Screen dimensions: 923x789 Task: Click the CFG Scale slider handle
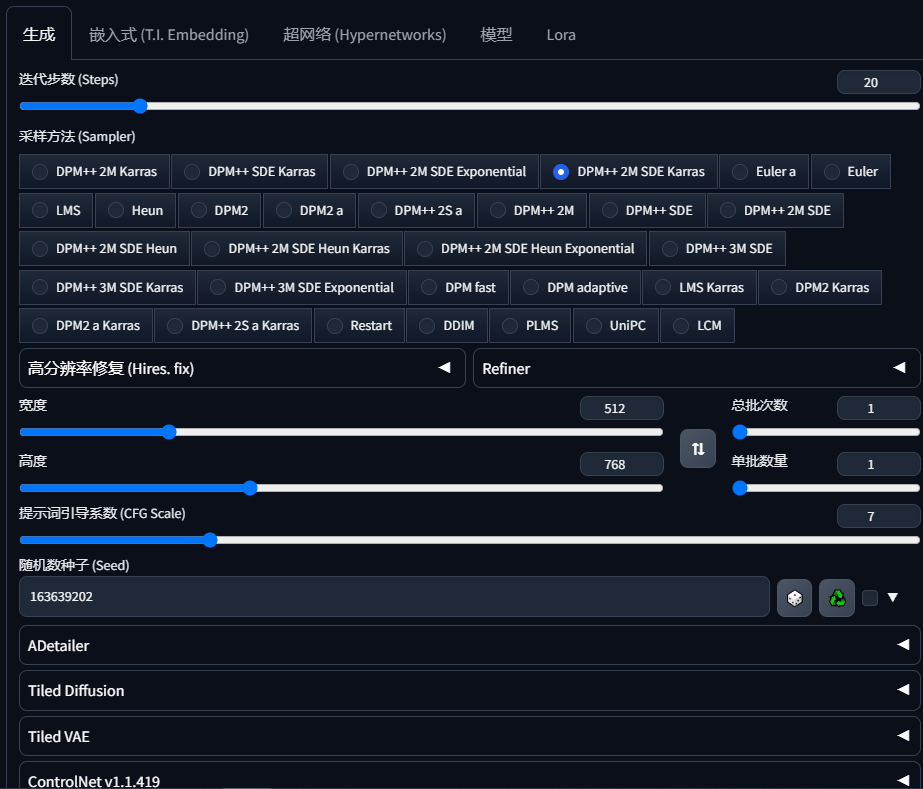210,540
